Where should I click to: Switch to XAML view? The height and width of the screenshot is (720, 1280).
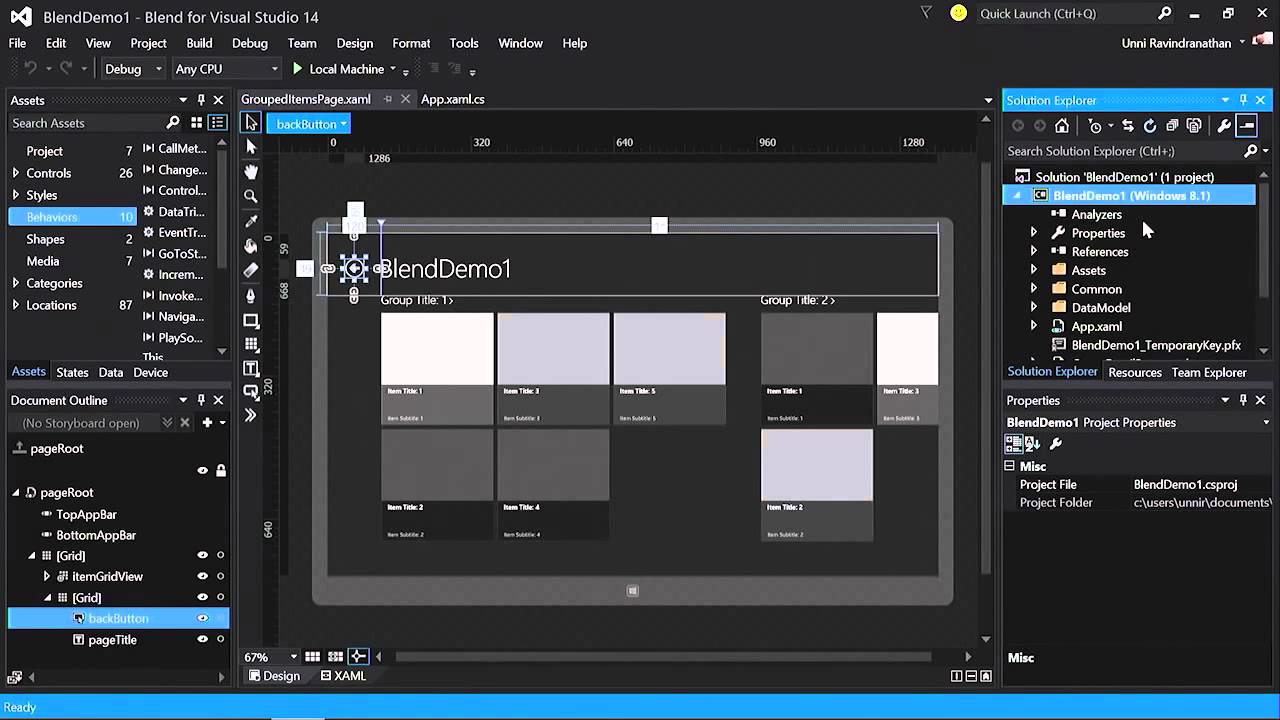click(x=343, y=676)
